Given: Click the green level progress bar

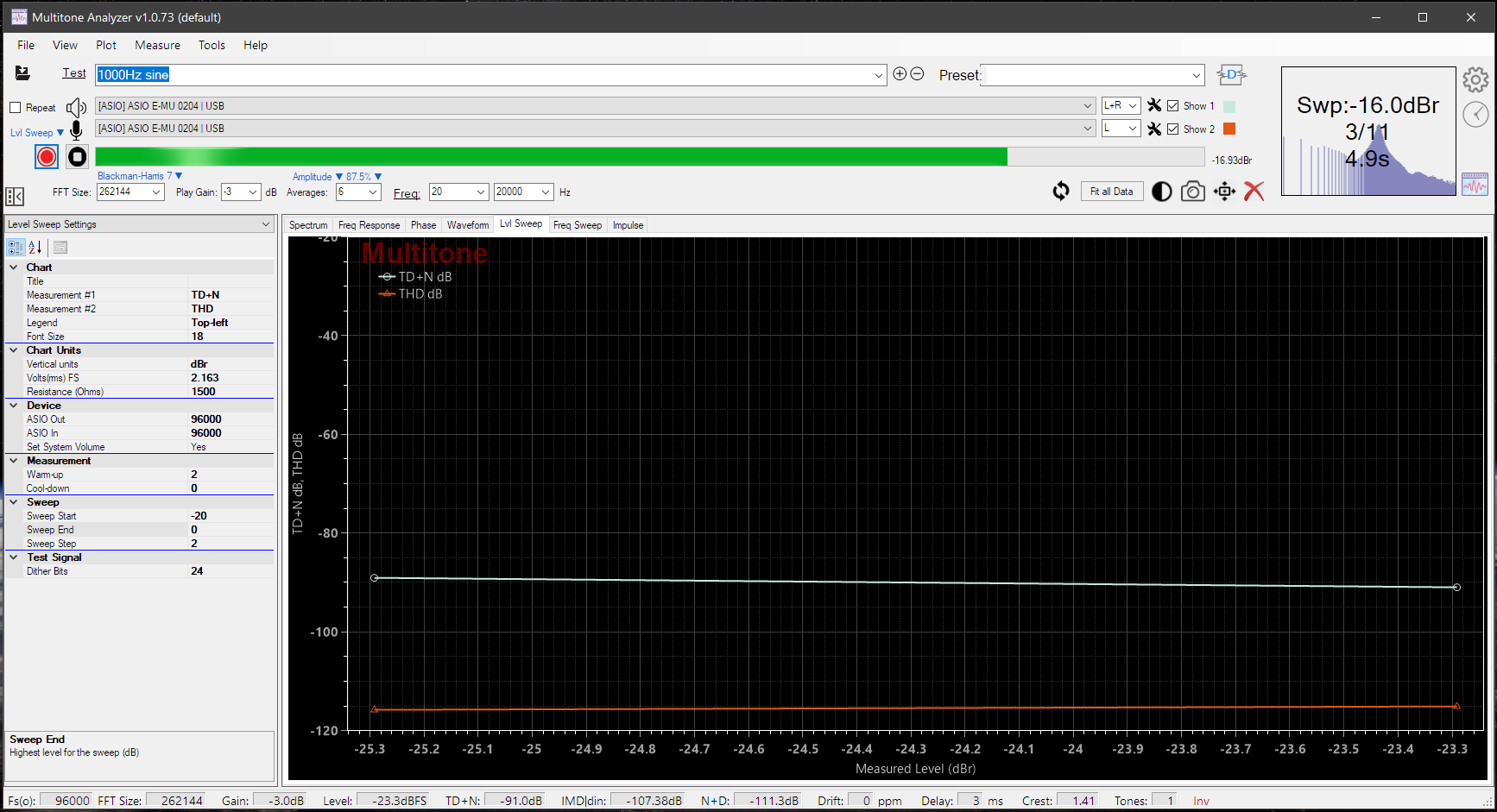Looking at the screenshot, I should coord(649,156).
